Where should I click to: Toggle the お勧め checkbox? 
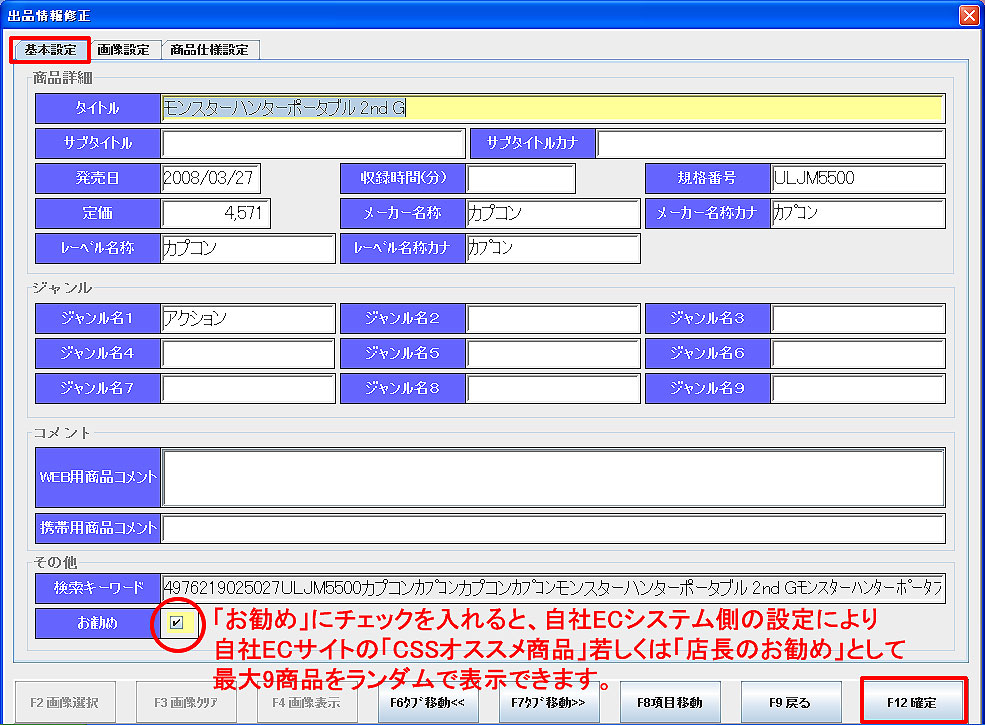click(177, 623)
